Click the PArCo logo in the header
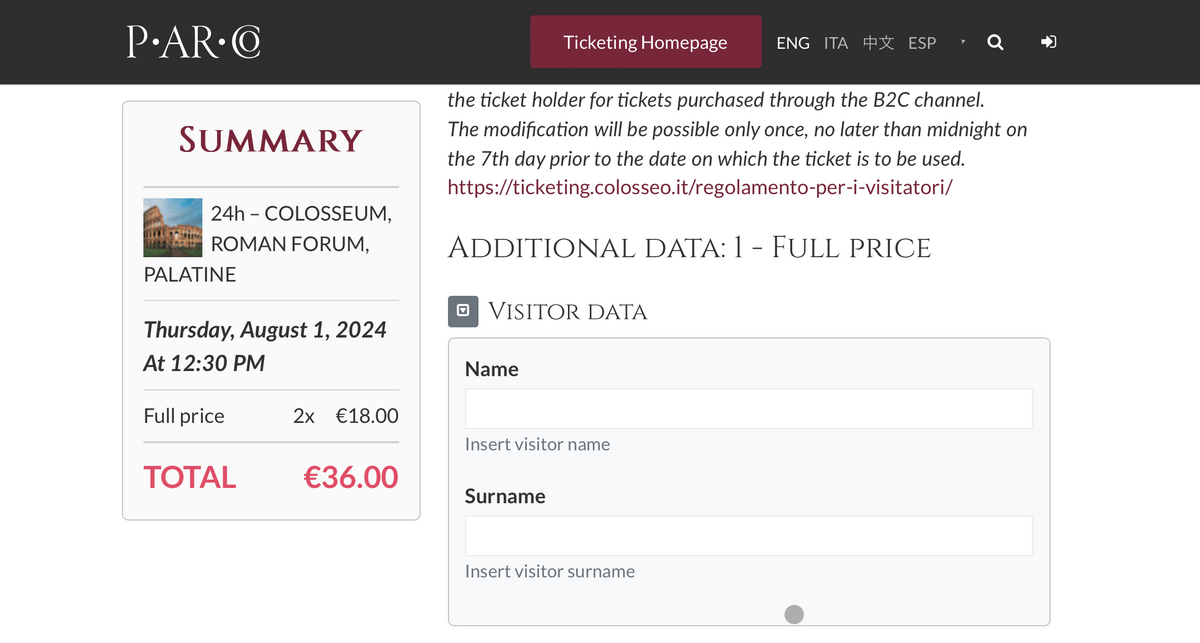 (193, 42)
